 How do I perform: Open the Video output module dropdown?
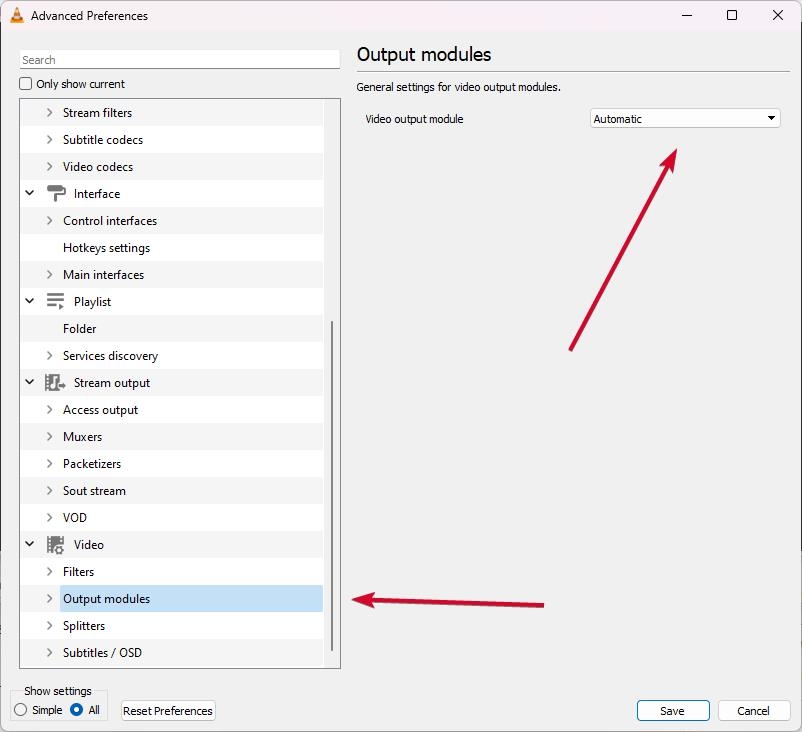tap(685, 119)
